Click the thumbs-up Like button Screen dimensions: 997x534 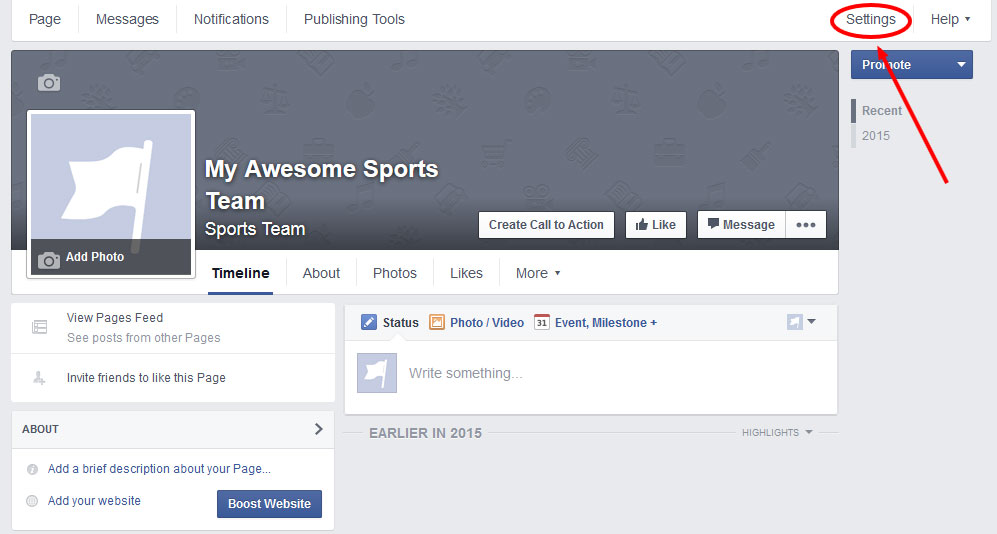point(656,224)
